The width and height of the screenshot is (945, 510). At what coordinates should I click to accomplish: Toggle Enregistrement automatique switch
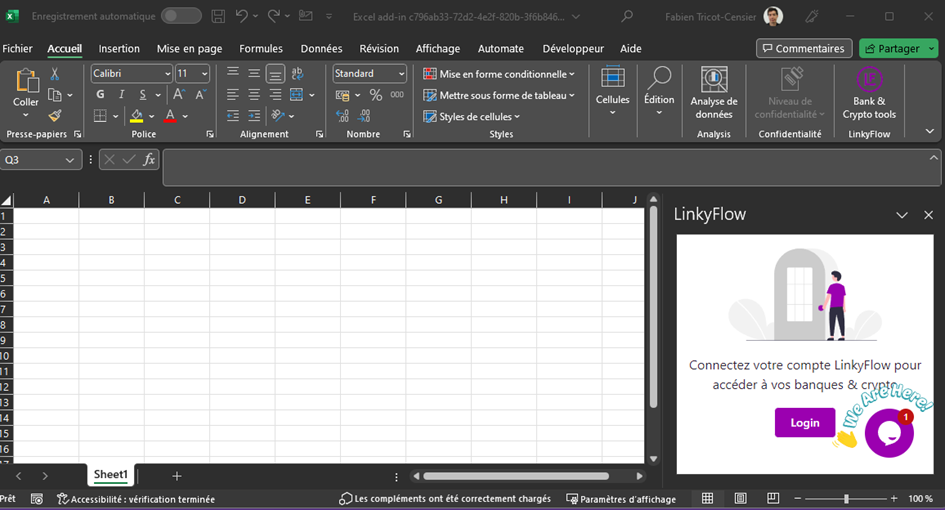(181, 16)
